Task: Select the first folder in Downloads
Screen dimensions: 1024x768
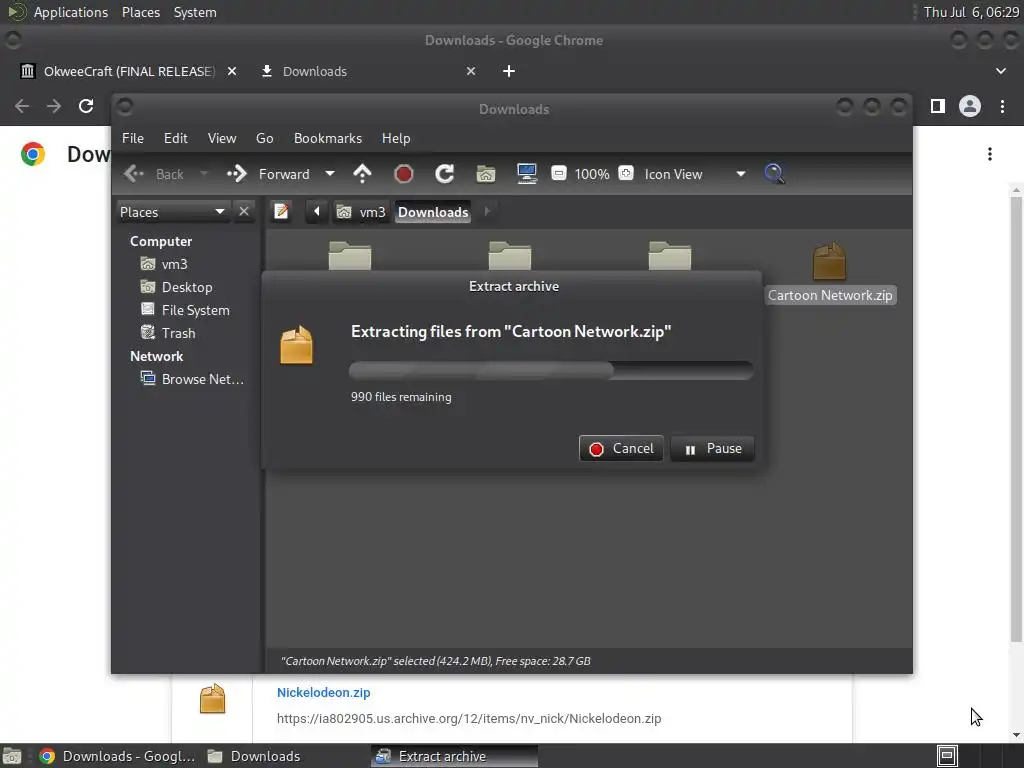Action: 349,255
